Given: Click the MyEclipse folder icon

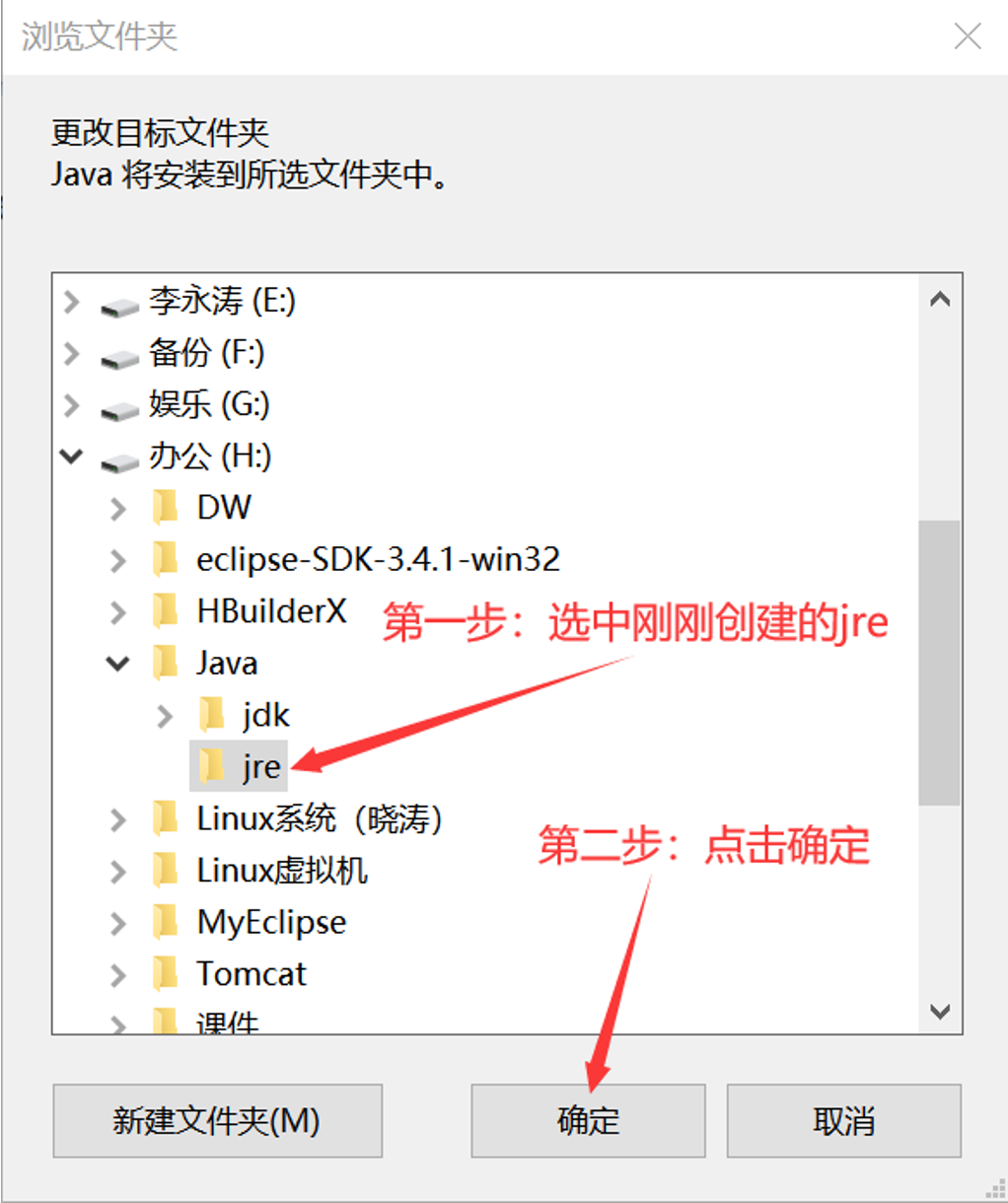Looking at the screenshot, I should pyautogui.click(x=165, y=923).
